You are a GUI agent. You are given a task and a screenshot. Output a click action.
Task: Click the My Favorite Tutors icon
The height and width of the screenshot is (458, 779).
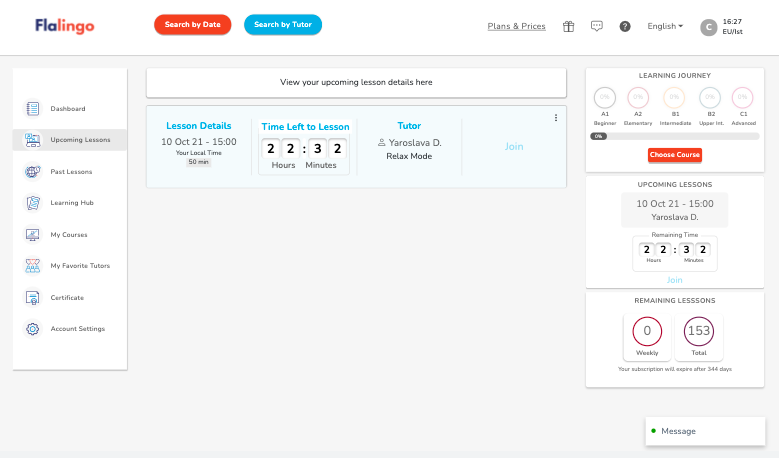33,266
